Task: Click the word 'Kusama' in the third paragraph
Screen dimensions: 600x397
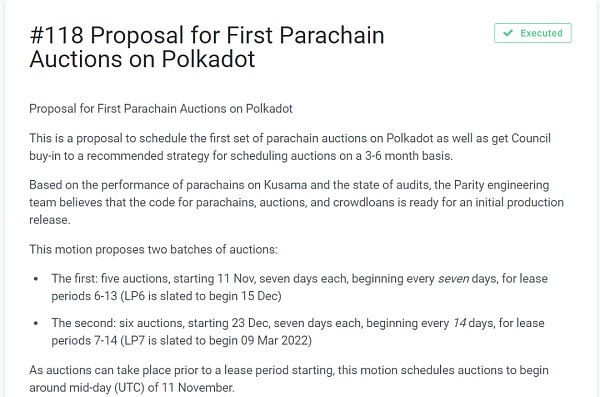Action: pos(285,185)
